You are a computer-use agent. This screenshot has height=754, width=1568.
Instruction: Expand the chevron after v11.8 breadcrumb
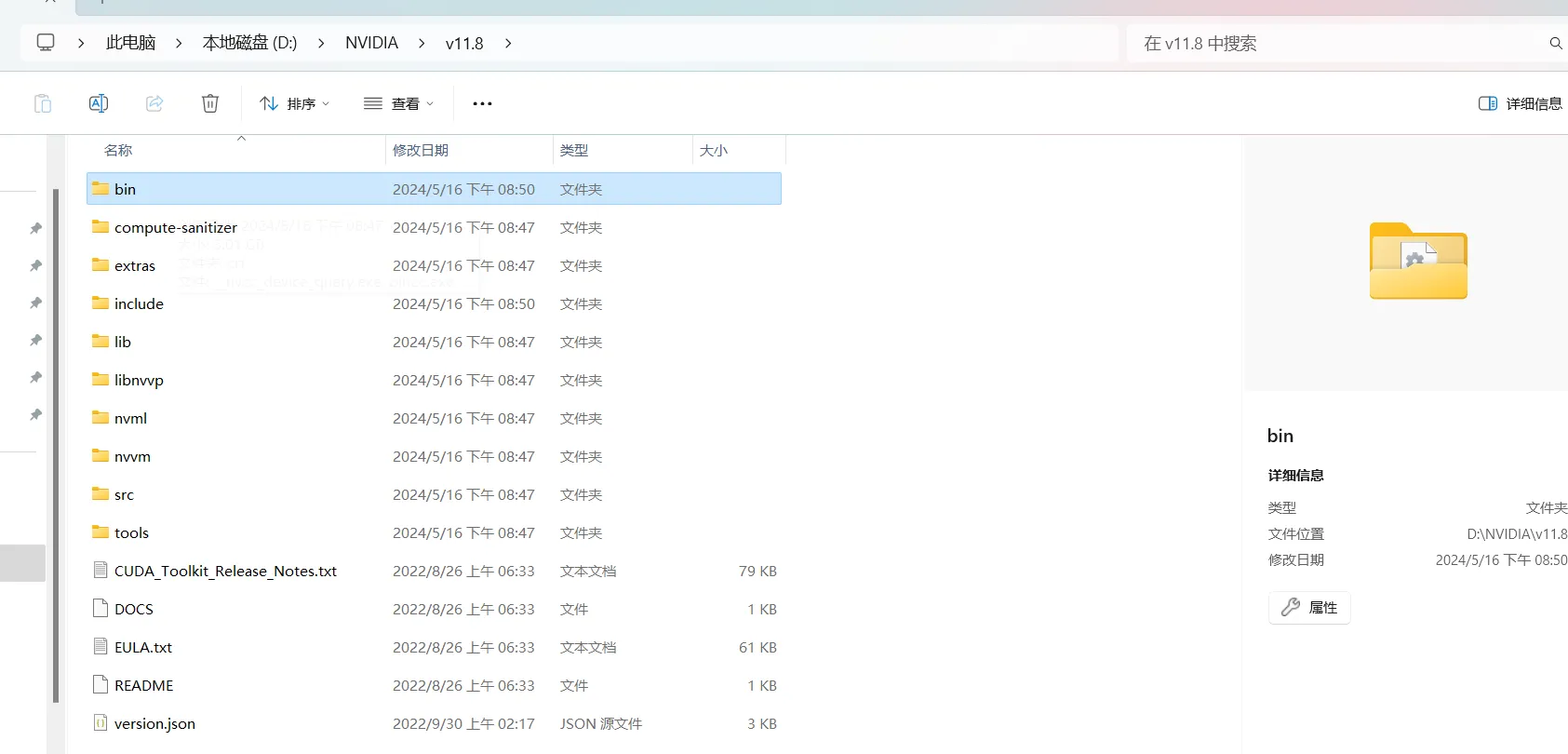[x=508, y=43]
